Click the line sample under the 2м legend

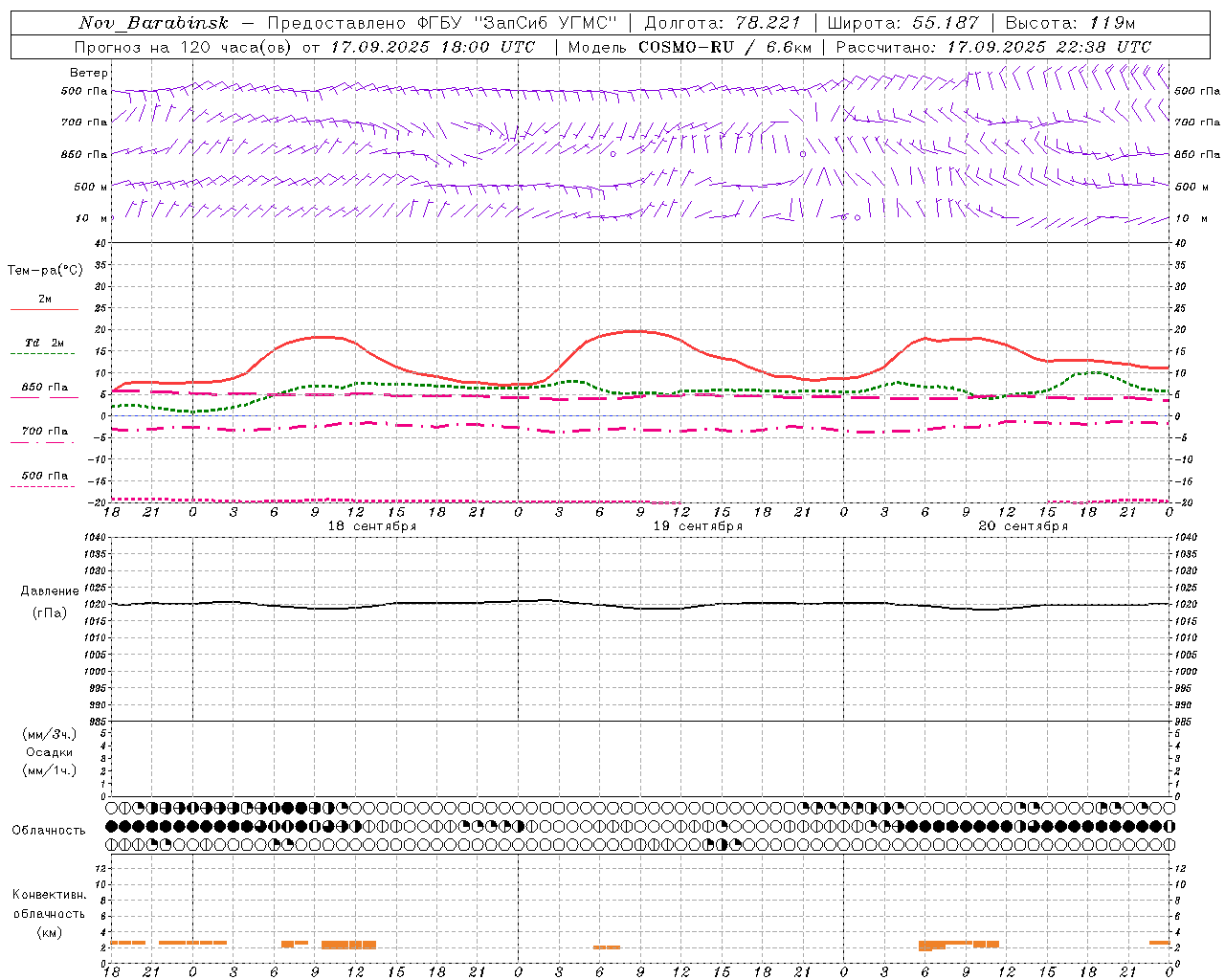pyautogui.click(x=44, y=310)
